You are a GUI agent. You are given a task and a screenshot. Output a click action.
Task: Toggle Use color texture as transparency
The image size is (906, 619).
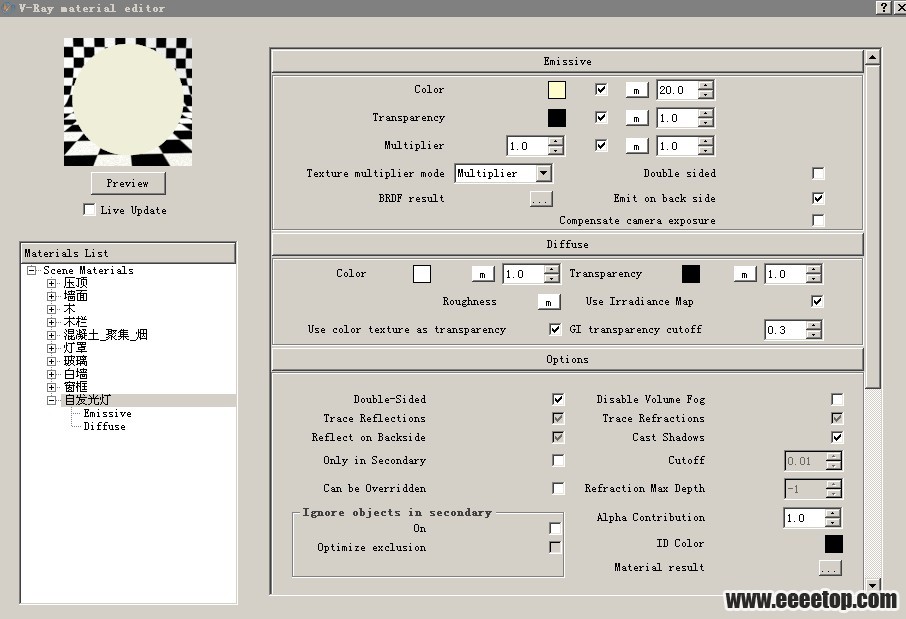click(555, 329)
